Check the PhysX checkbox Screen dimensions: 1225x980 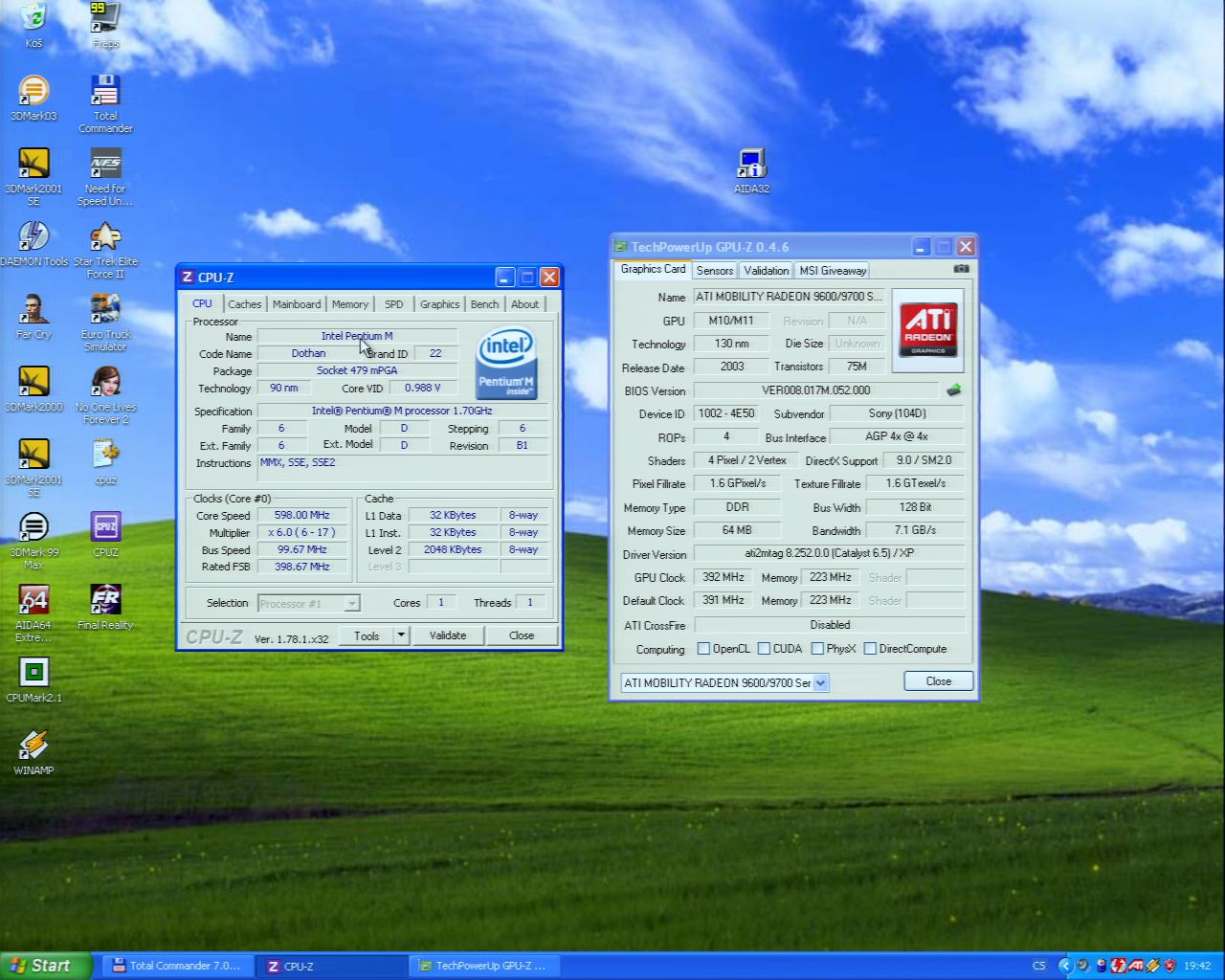coord(817,649)
